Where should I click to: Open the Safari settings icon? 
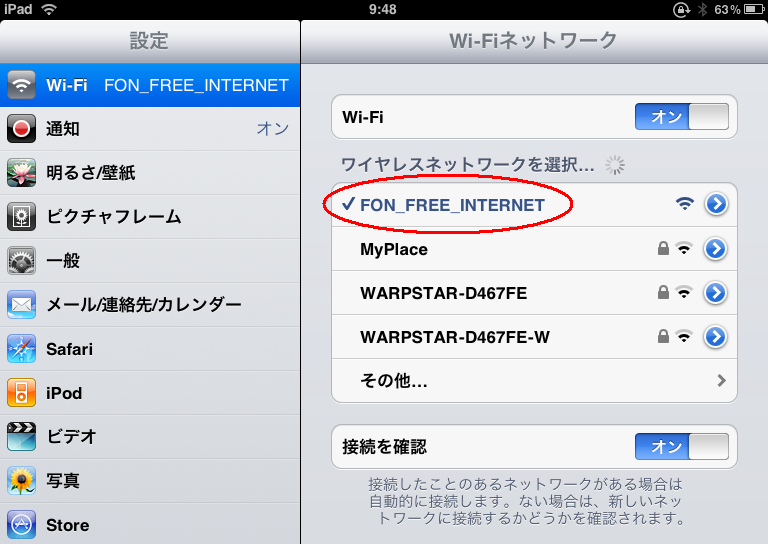tap(21, 349)
